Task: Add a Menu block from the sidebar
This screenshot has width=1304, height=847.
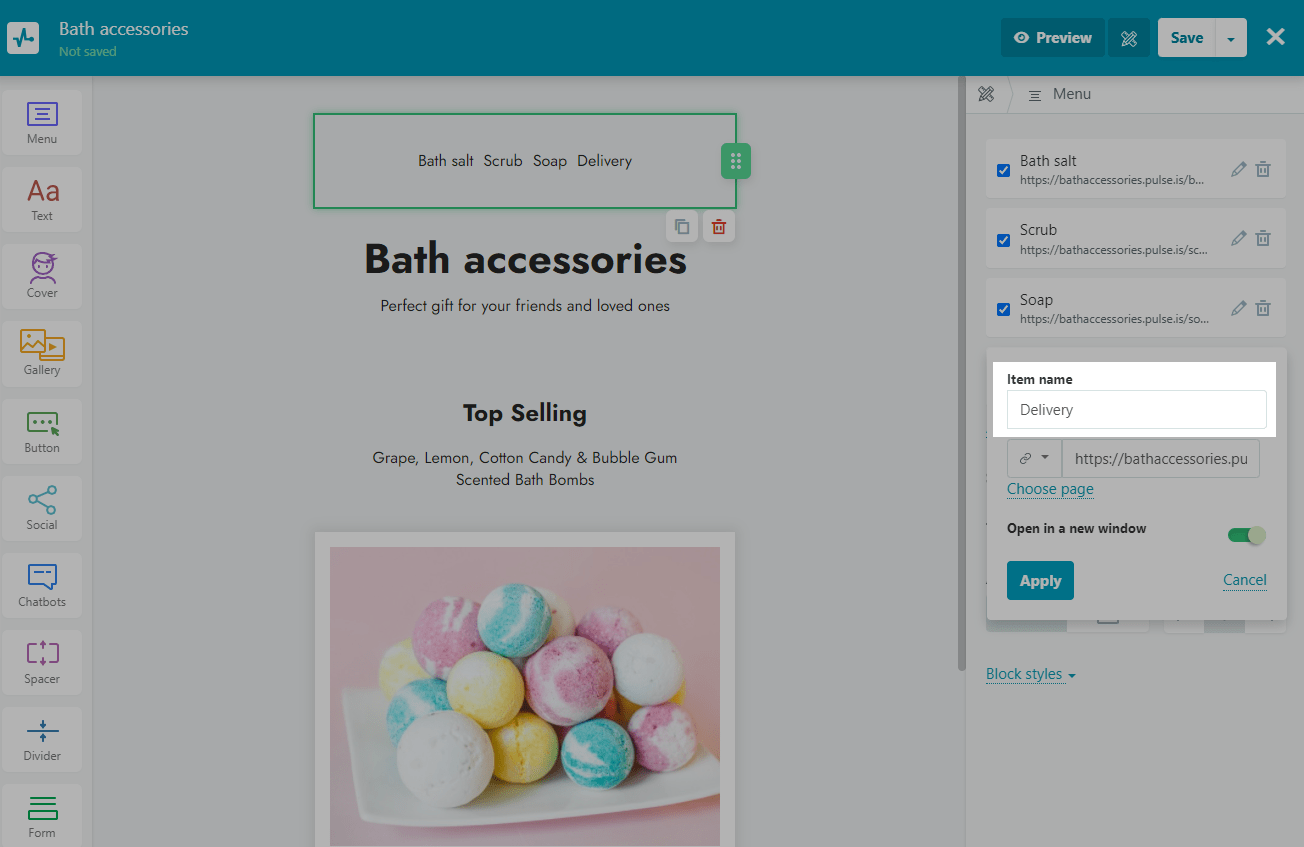Action: [42, 122]
